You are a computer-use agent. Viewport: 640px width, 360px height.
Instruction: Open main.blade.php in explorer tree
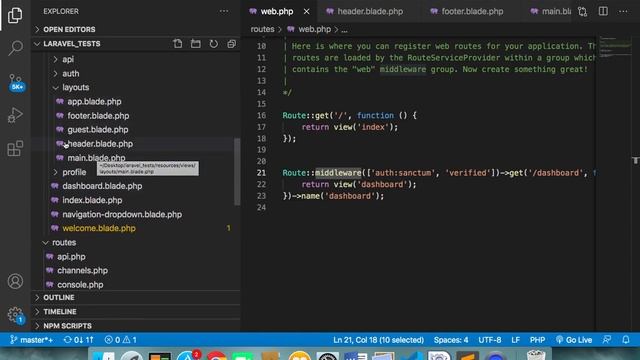tap(135, 158)
